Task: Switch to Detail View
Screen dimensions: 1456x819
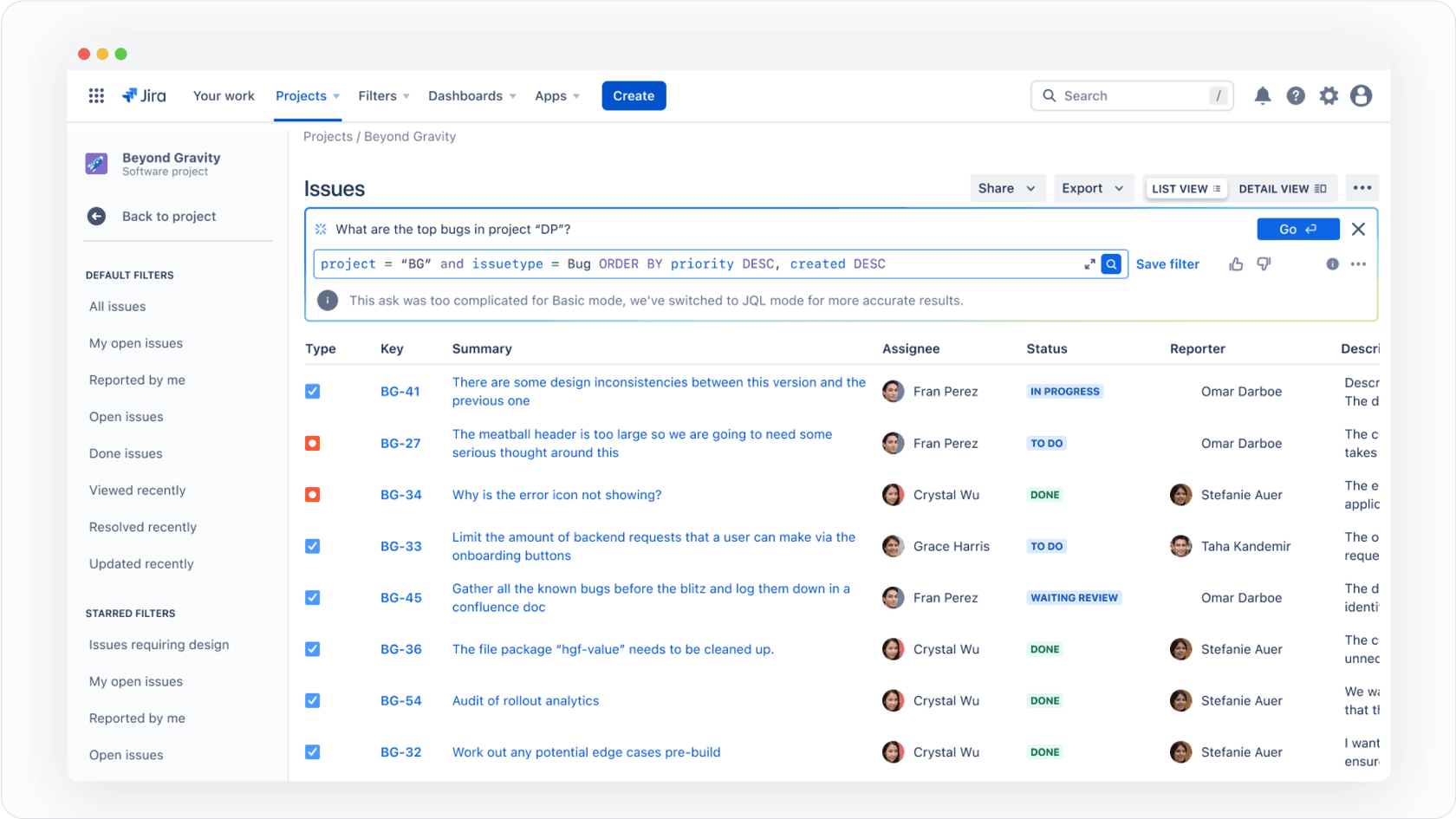Action: click(x=1283, y=188)
